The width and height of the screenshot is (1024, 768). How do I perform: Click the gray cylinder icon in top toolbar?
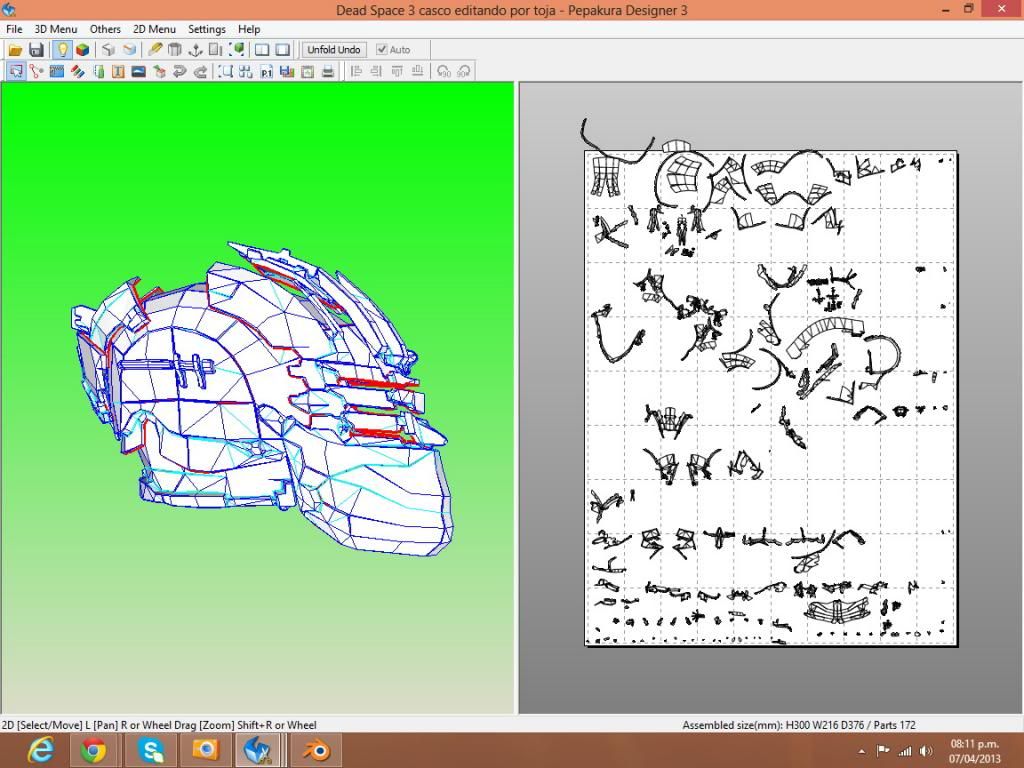pyautogui.click(x=175, y=50)
